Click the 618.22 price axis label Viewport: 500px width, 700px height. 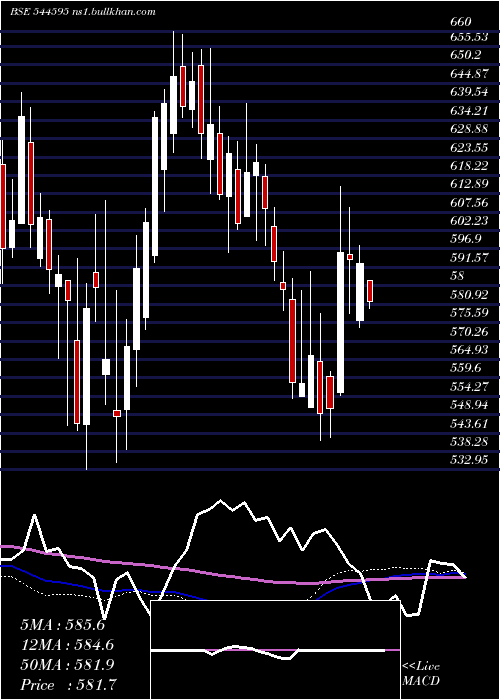469,166
